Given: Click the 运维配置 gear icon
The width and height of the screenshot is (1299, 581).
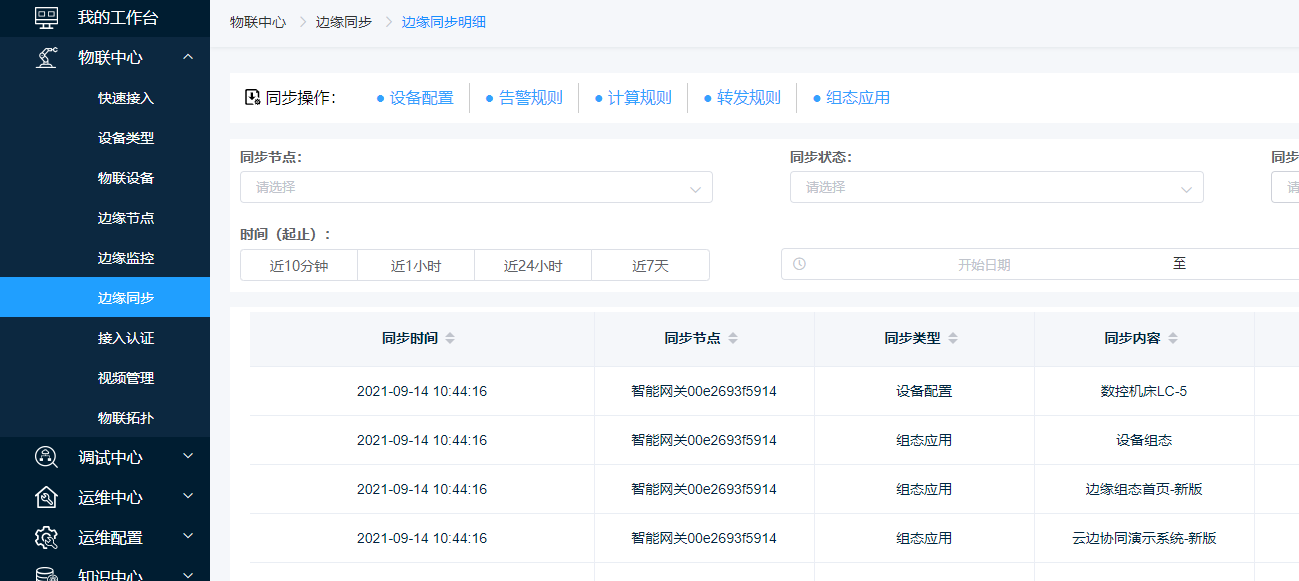Looking at the screenshot, I should (x=46, y=537).
